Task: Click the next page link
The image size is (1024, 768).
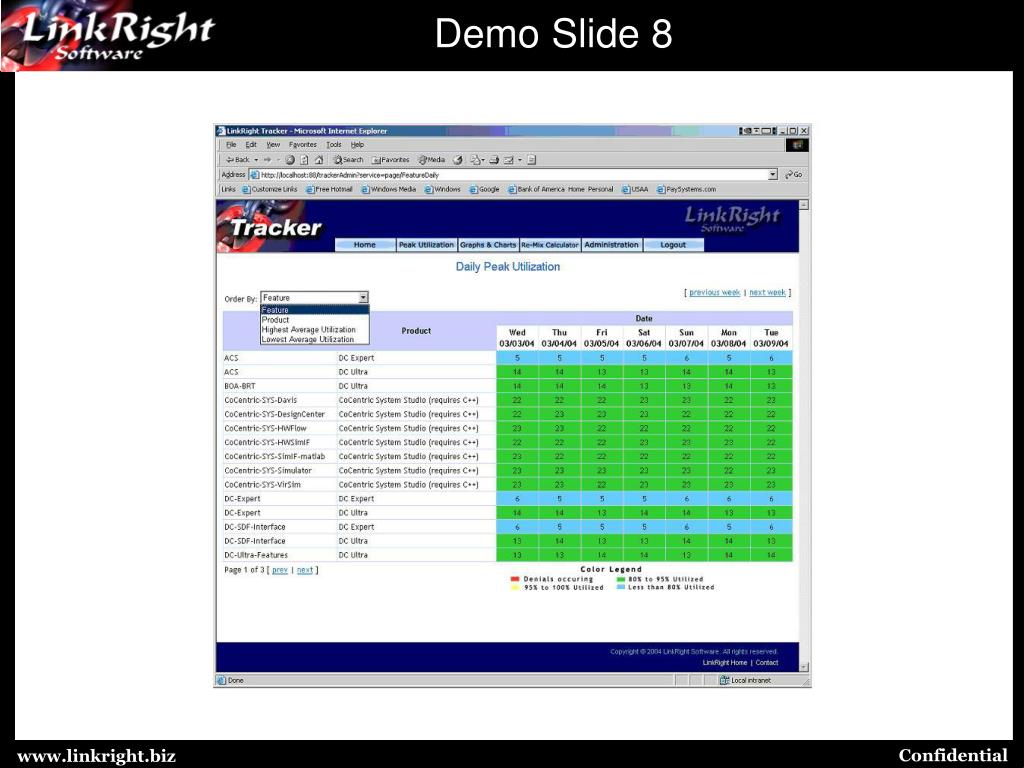Action: tap(305, 570)
